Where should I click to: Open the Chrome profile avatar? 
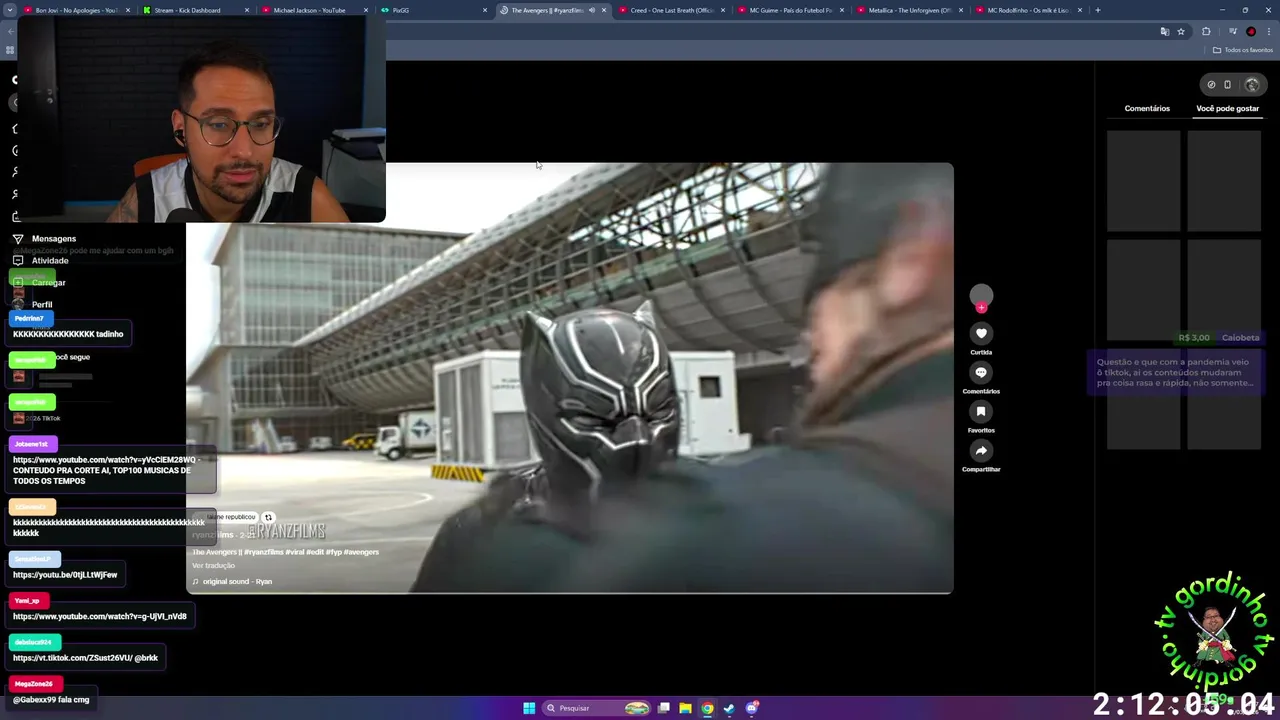pos(1251,32)
